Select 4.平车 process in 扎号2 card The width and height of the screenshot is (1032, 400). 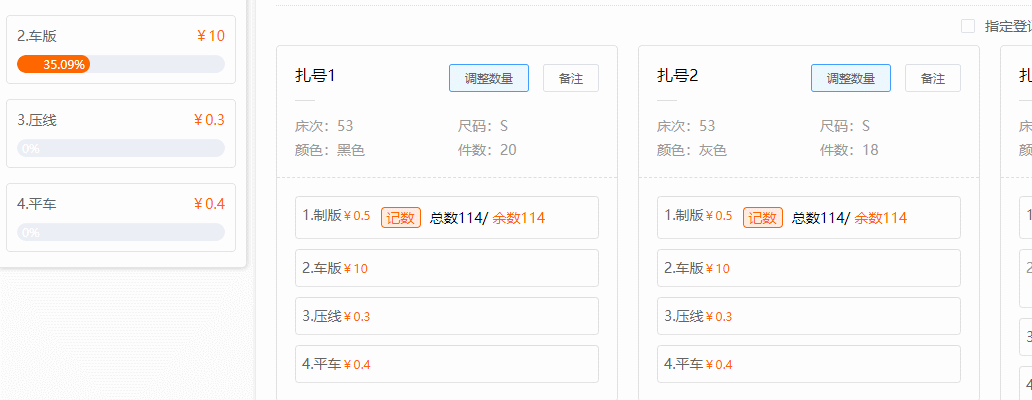808,364
